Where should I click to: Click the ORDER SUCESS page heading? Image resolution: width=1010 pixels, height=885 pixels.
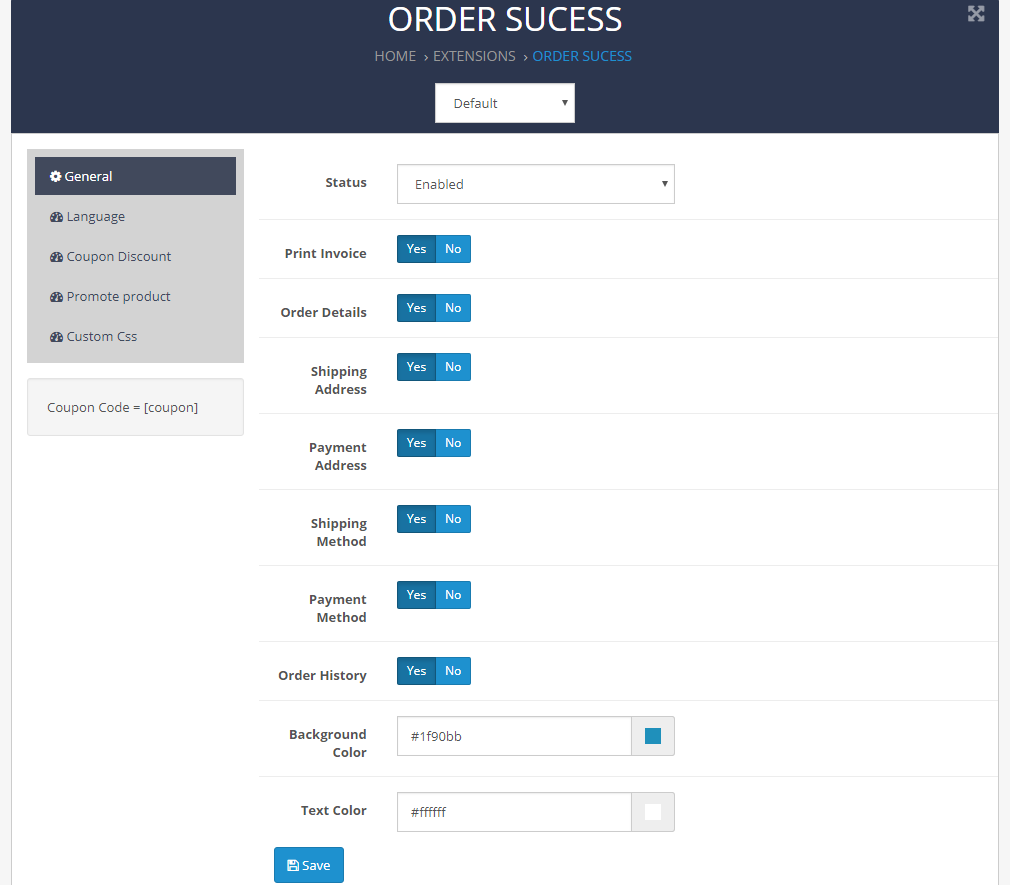505,19
